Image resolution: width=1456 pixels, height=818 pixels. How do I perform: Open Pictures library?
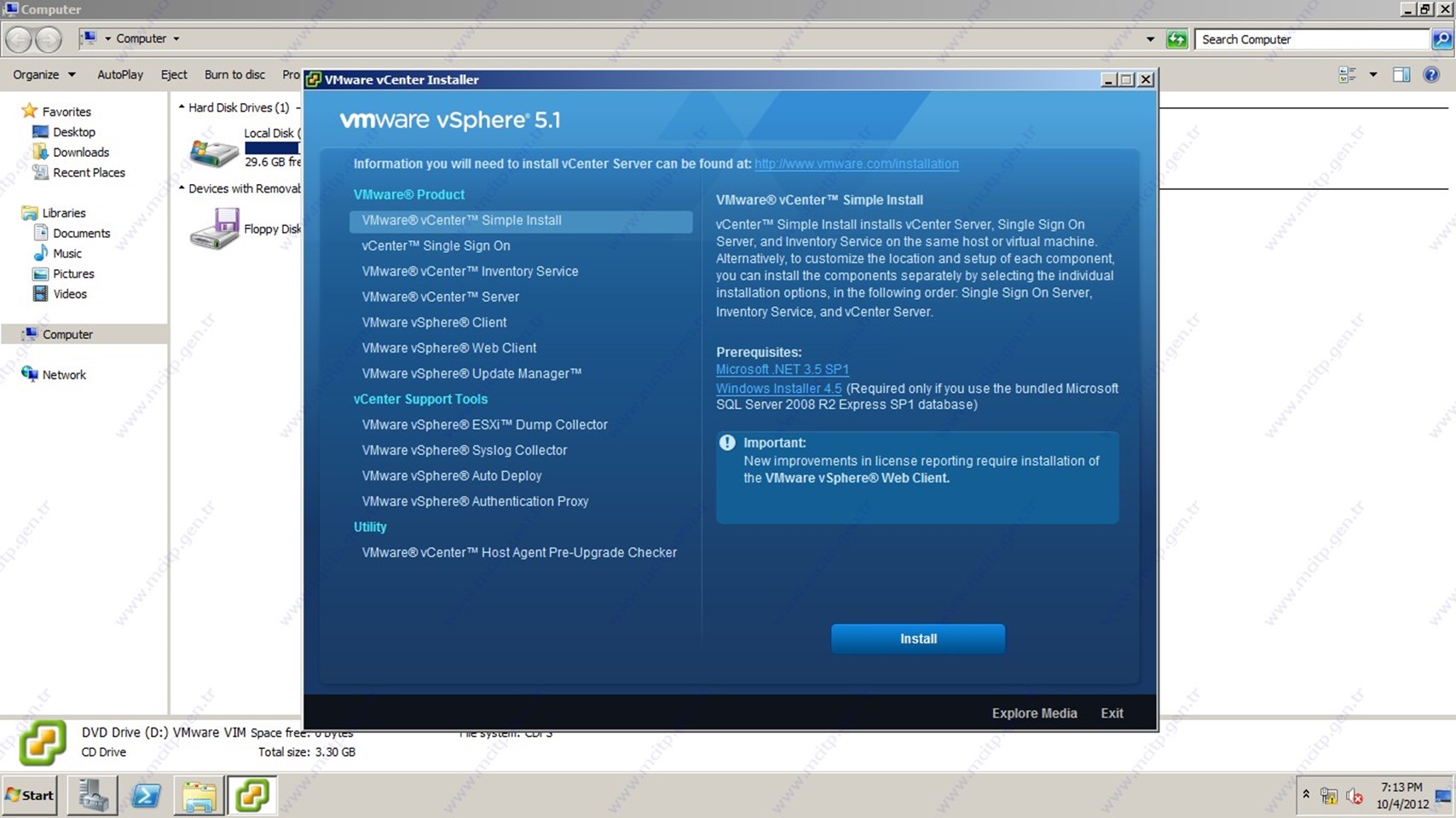coord(64,274)
